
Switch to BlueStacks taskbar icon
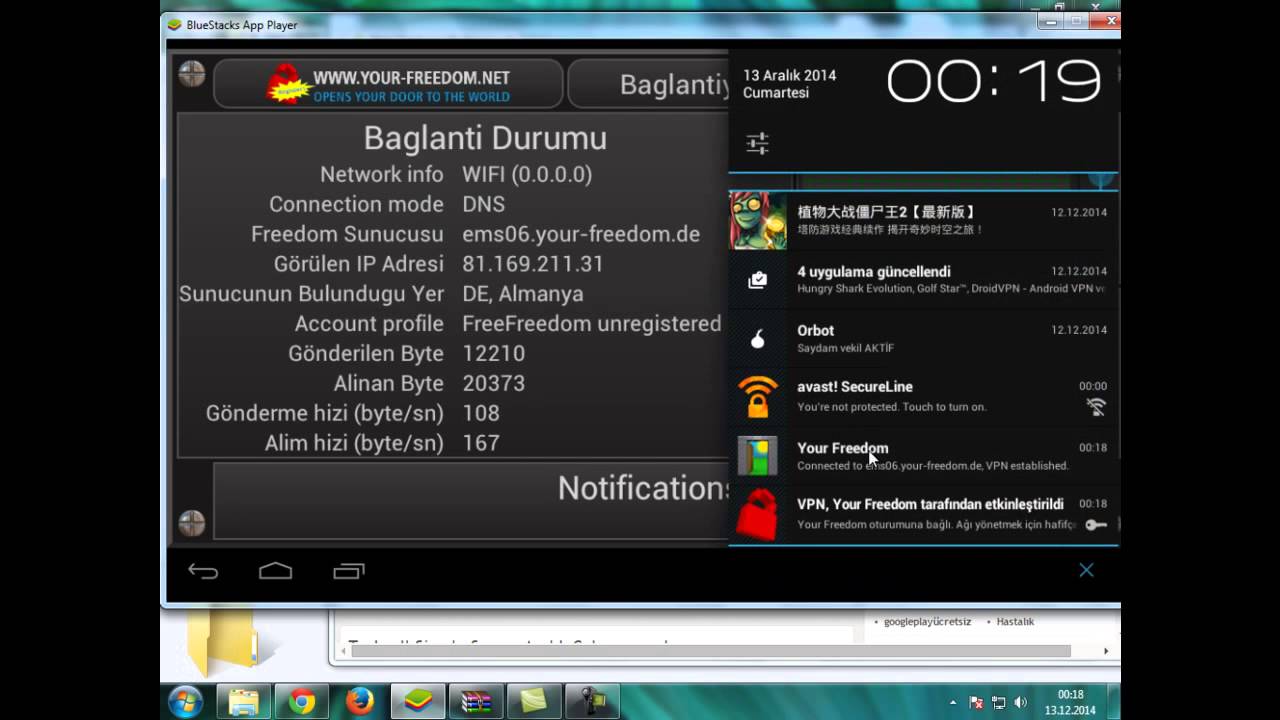417,701
